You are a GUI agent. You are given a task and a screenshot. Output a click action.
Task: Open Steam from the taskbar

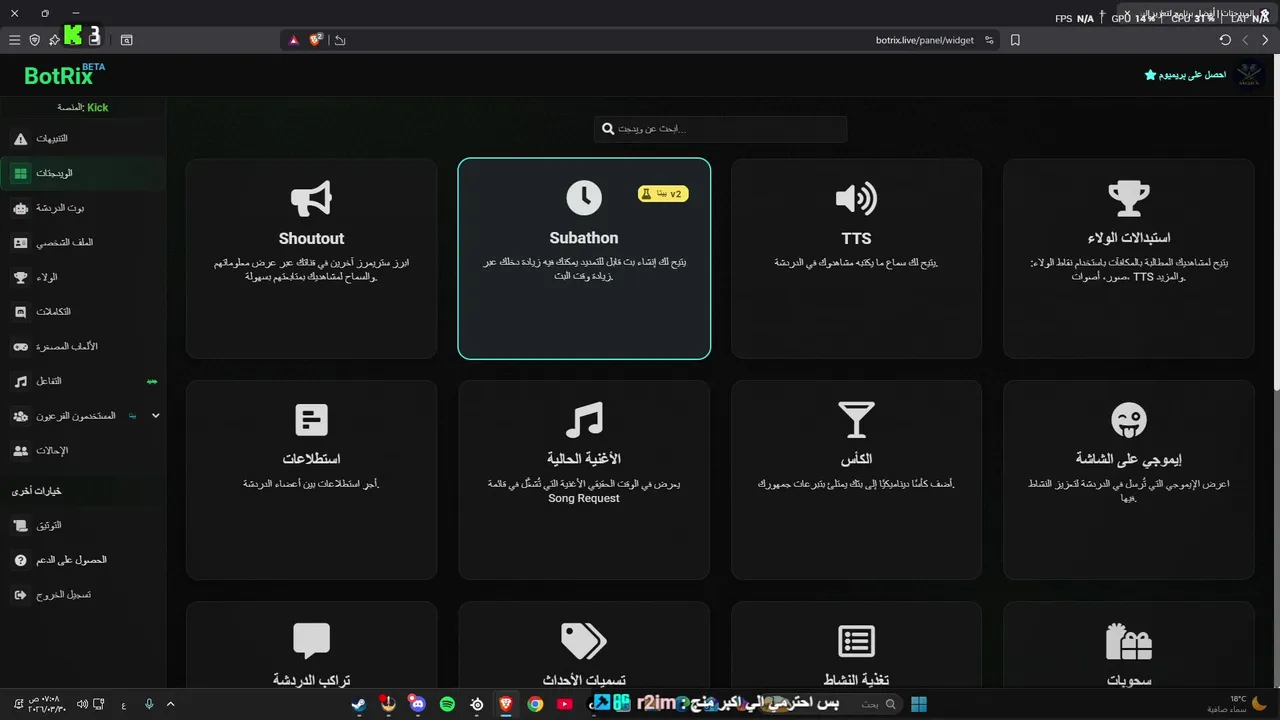pos(358,704)
